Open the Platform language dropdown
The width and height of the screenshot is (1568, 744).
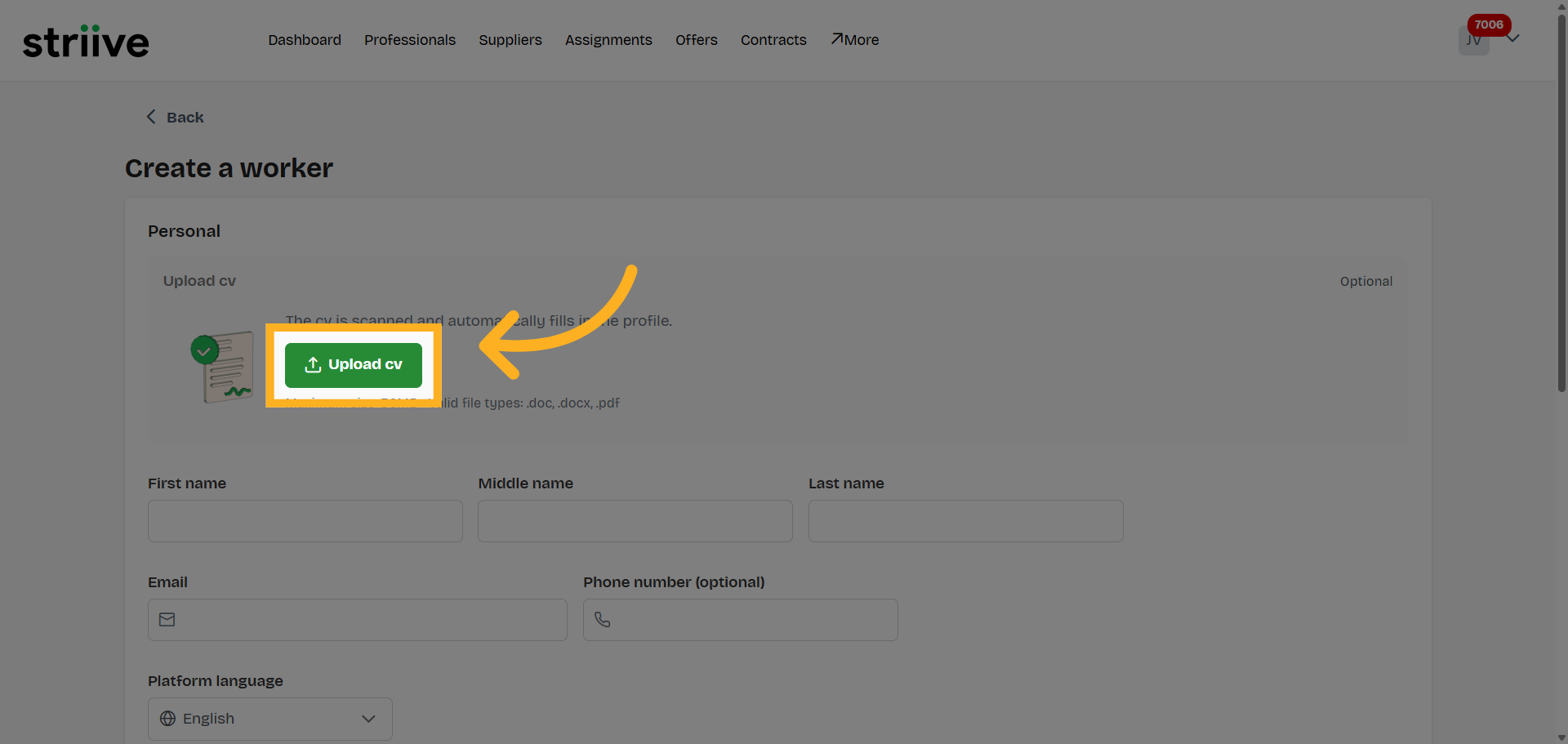pyautogui.click(x=269, y=719)
